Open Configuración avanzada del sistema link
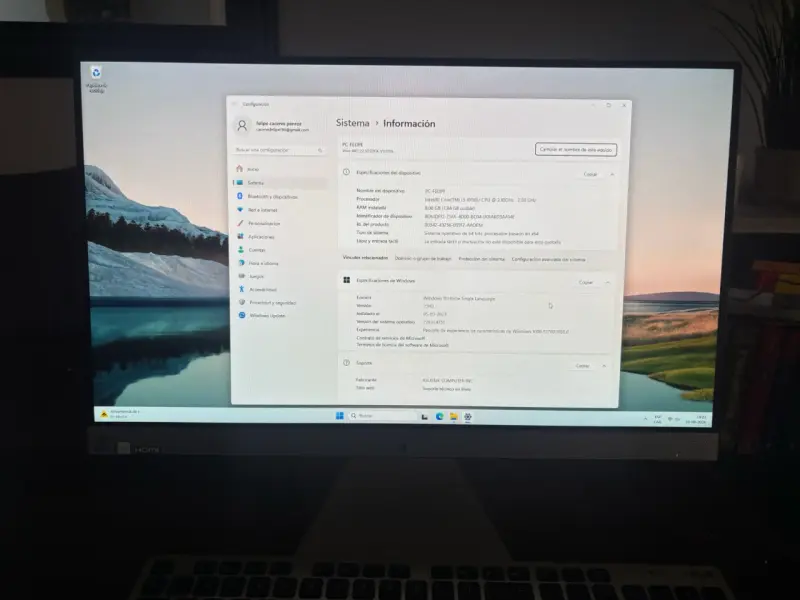Viewport: 800px width, 600px height. click(x=548, y=260)
